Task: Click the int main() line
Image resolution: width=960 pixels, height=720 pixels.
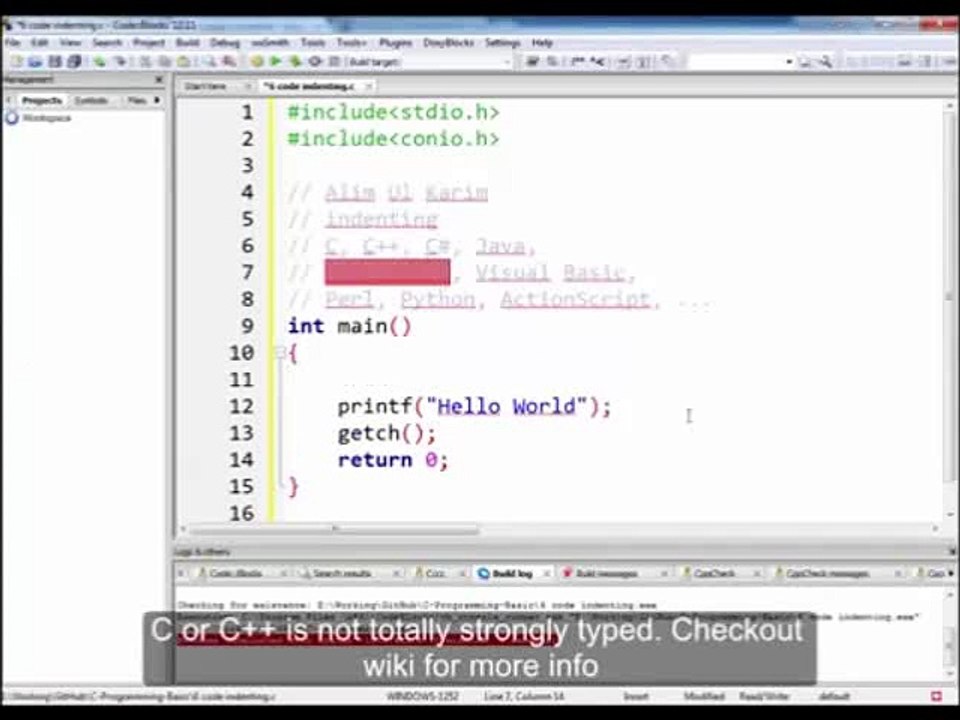Action: point(350,326)
